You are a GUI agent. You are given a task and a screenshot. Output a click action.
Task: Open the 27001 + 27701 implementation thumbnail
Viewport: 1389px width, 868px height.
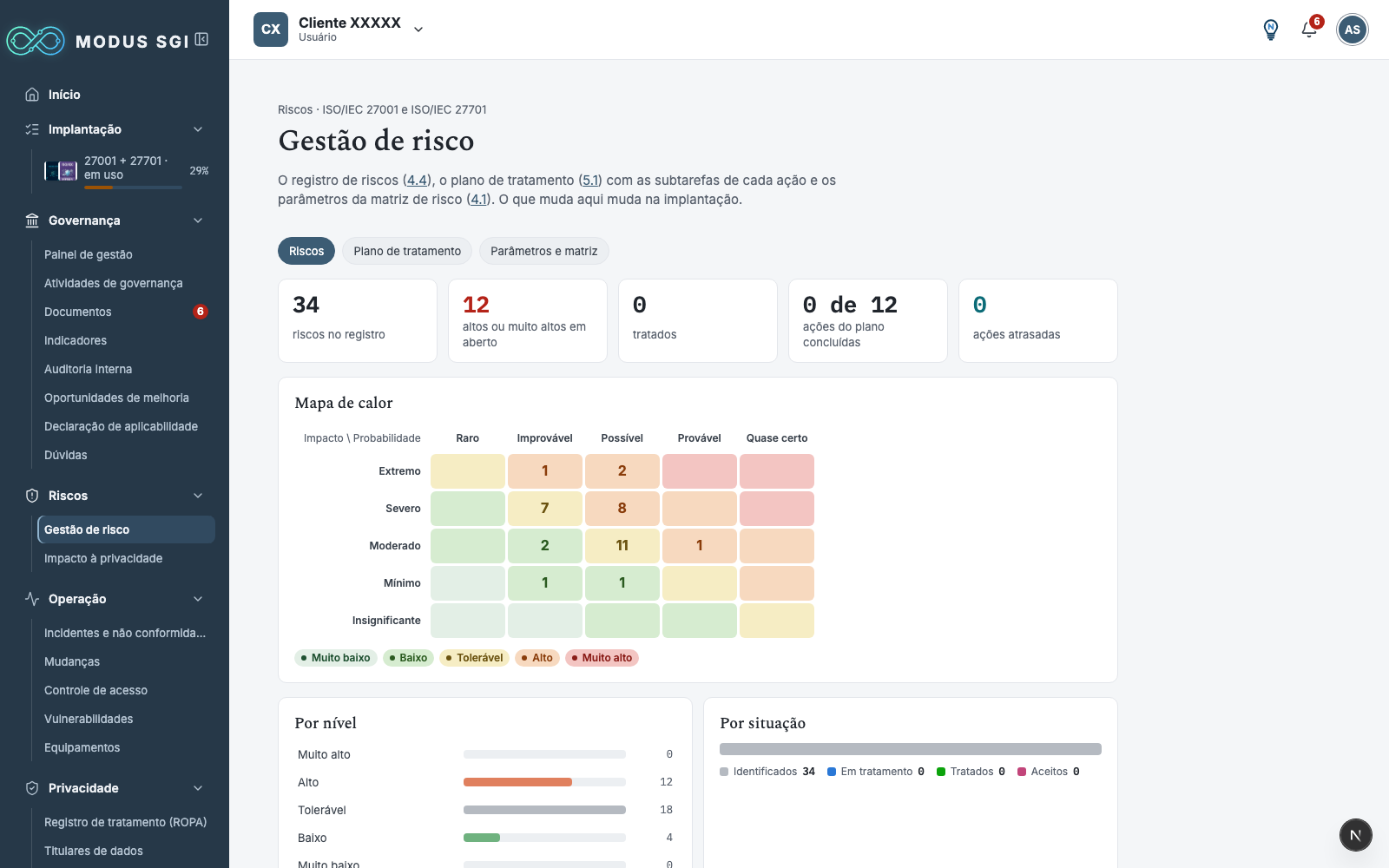click(61, 171)
